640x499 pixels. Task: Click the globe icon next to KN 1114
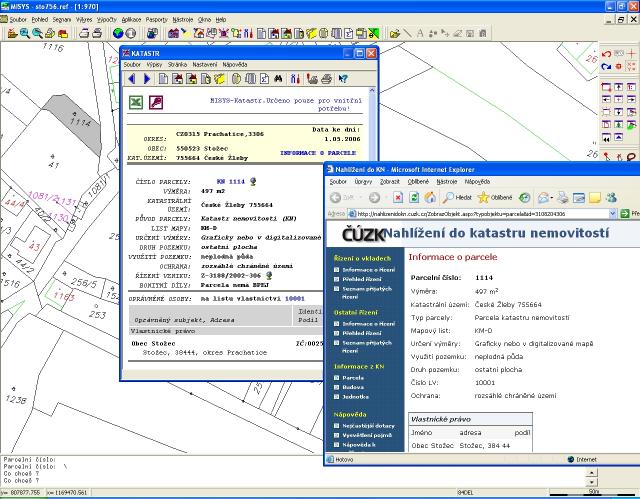coord(253,181)
